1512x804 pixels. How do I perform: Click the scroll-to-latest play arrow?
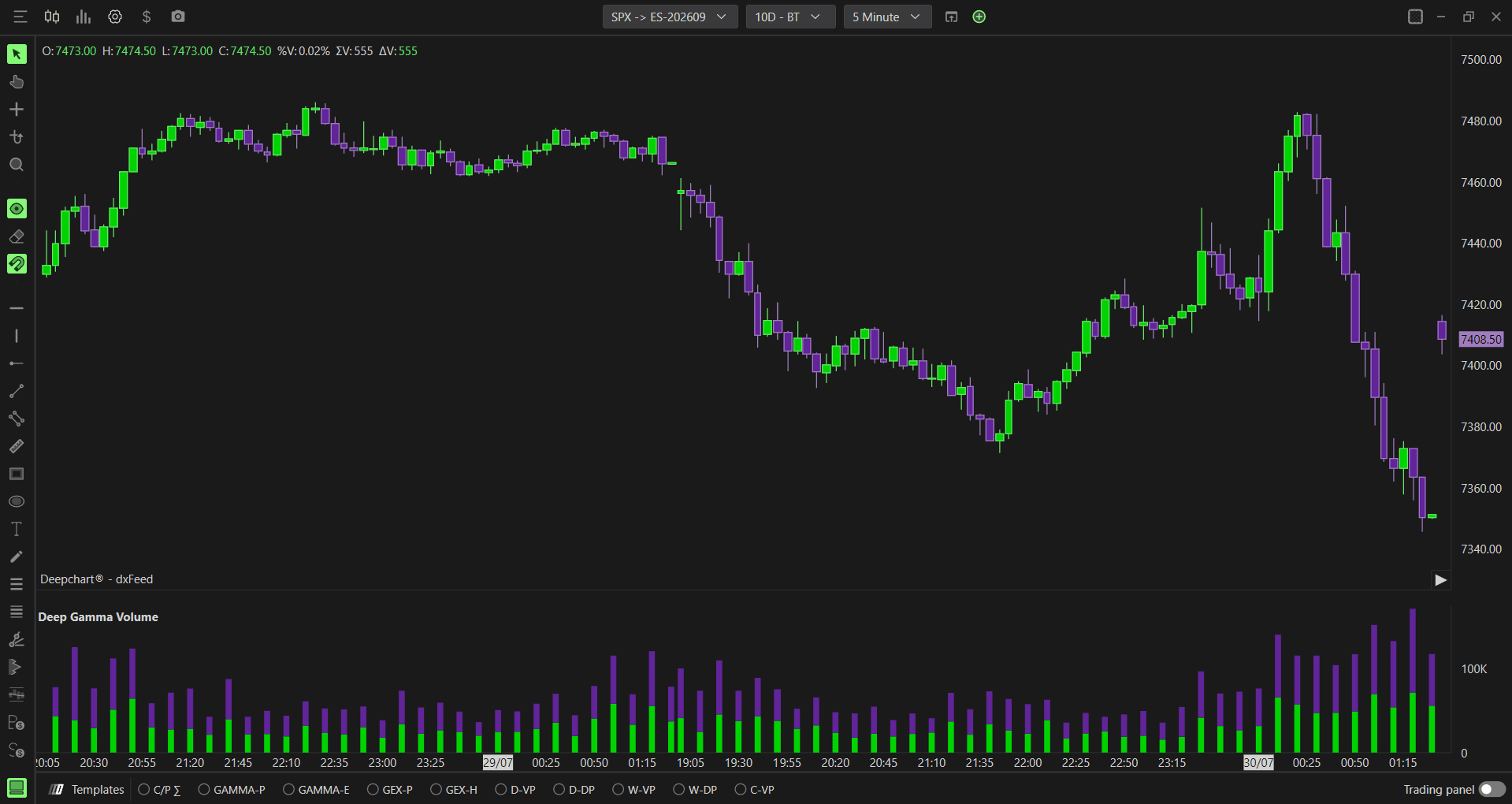click(x=1440, y=580)
